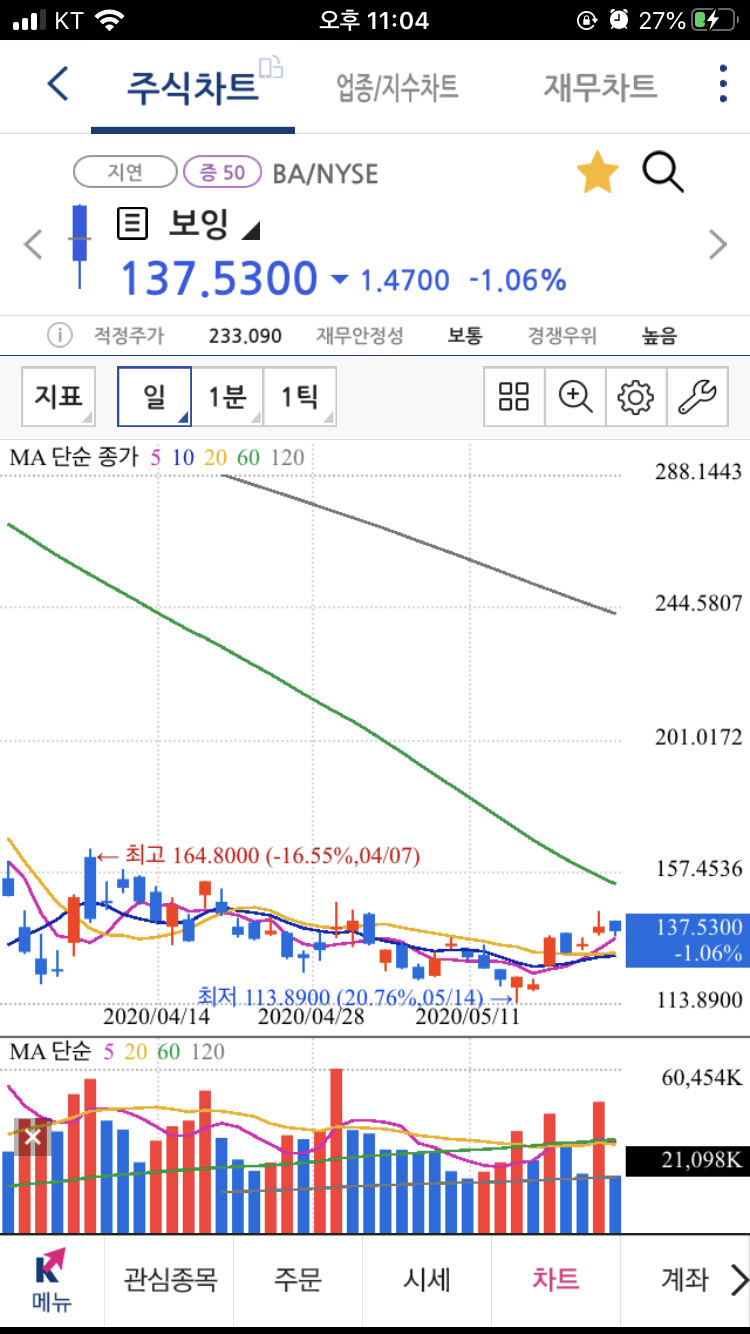This screenshot has height=1334, width=750.
Task: Tap the 적정주가 value 233.090
Action: pyautogui.click(x=245, y=336)
